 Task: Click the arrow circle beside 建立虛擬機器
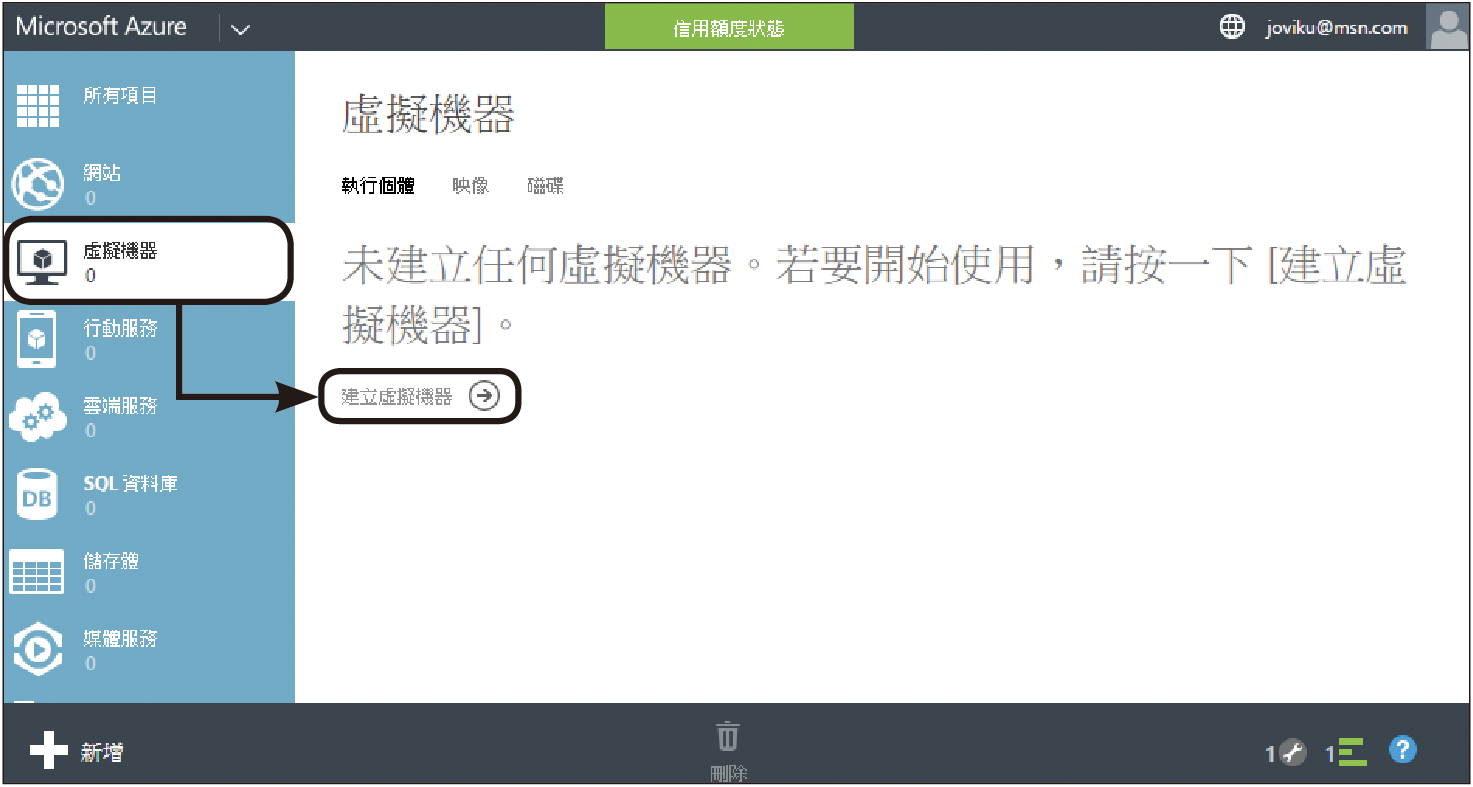[x=484, y=396]
